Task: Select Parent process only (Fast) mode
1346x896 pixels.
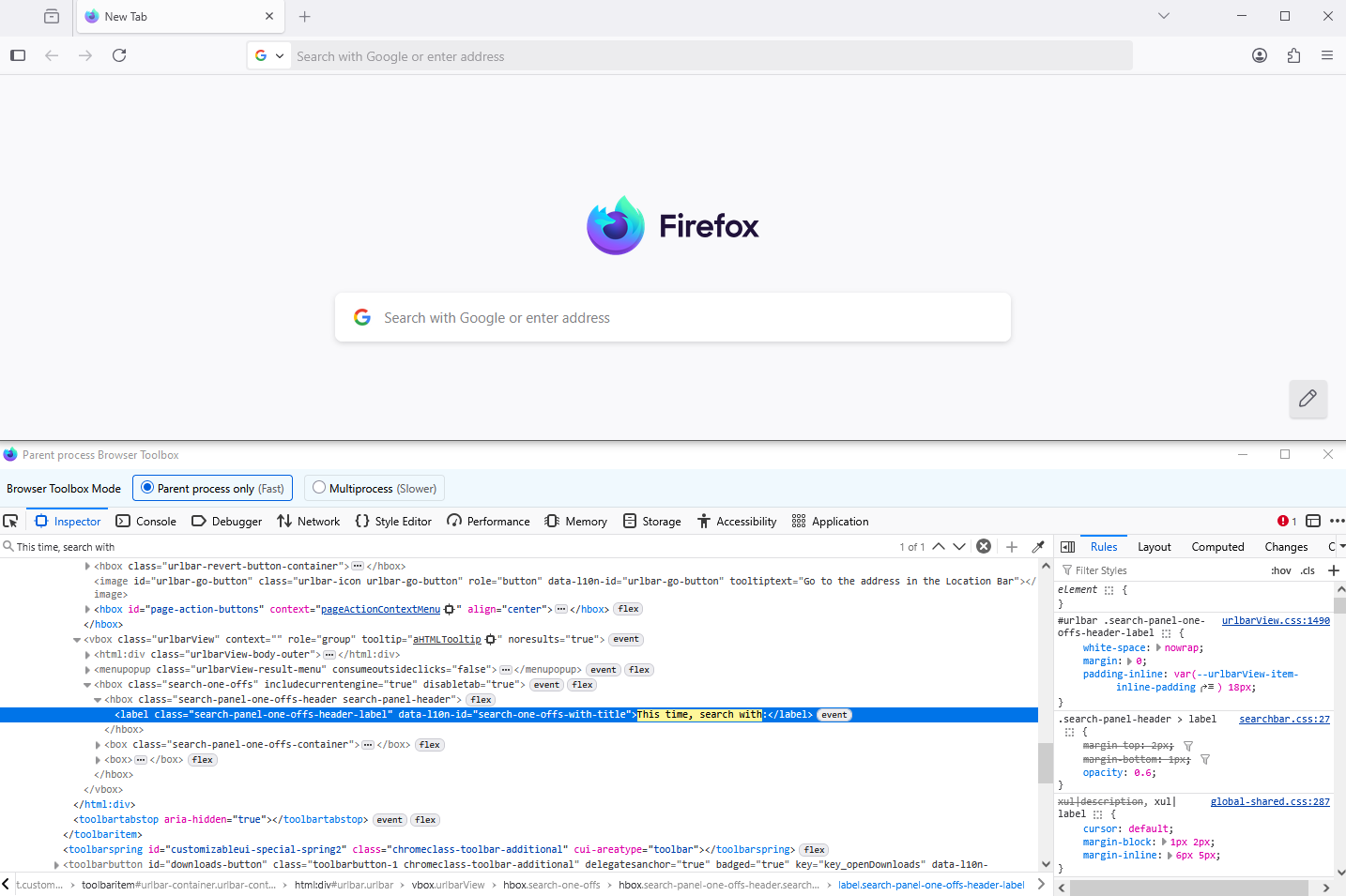Action: pyautogui.click(x=213, y=488)
